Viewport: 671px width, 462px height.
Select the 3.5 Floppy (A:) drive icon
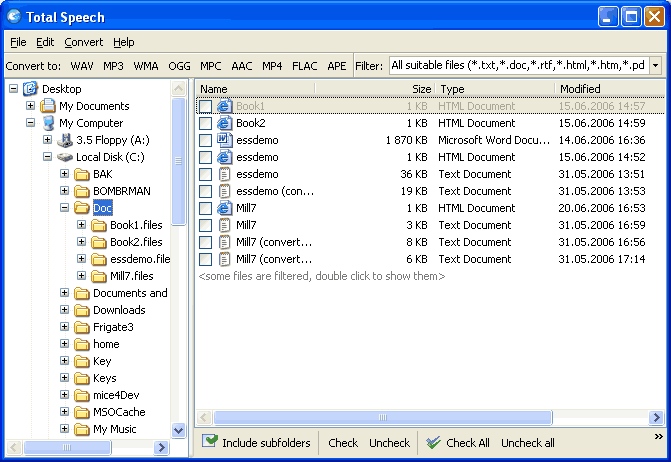click(65, 140)
